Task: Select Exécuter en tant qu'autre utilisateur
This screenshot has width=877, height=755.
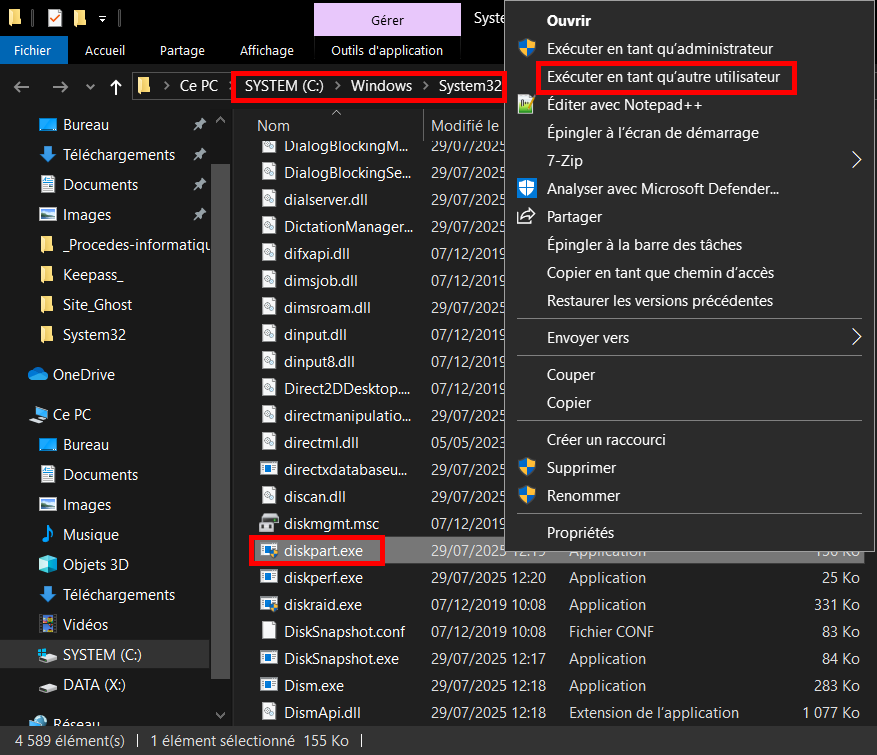Action: click(x=666, y=77)
